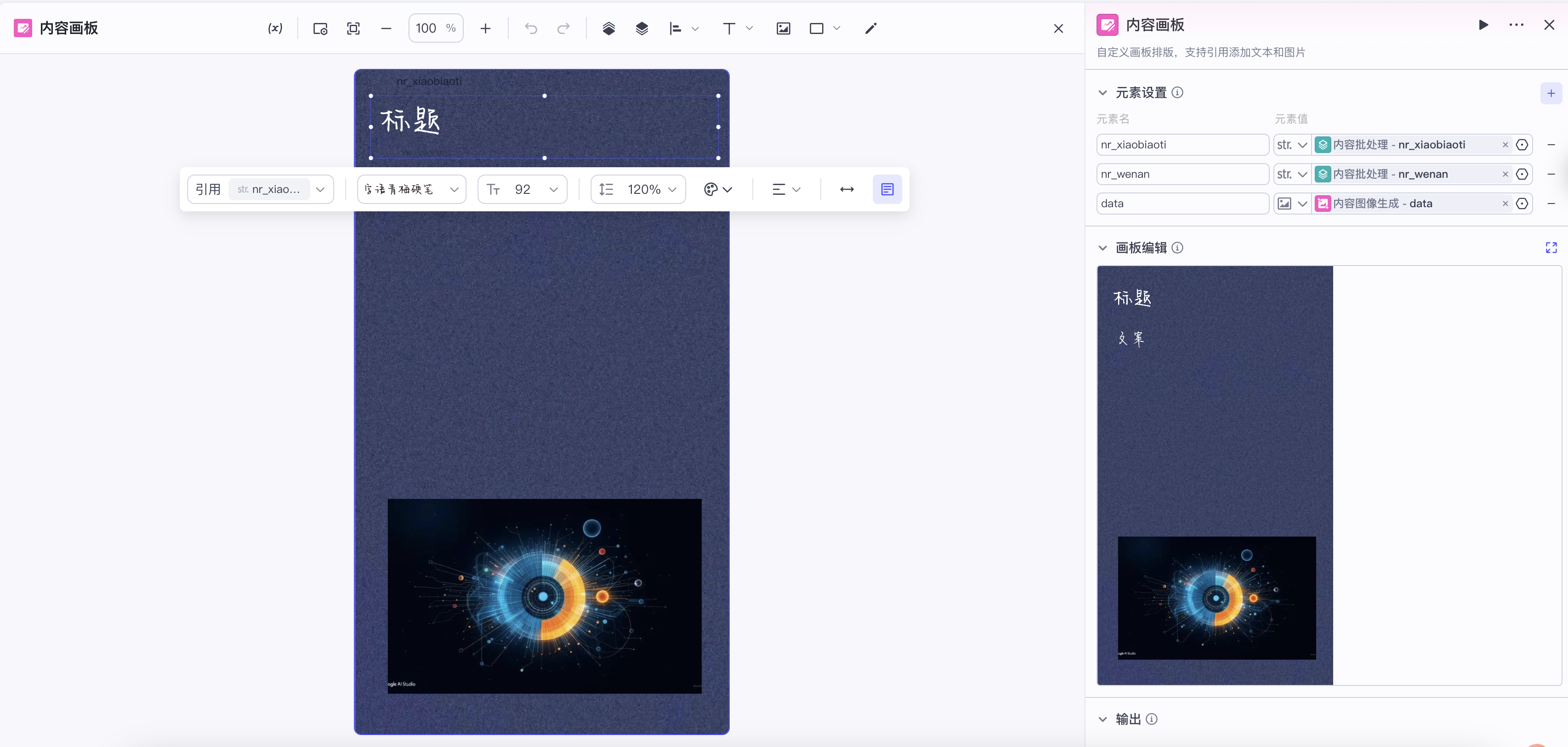Run the node with the play icon
Screen dimensions: 1568x747
pyautogui.click(x=1483, y=25)
